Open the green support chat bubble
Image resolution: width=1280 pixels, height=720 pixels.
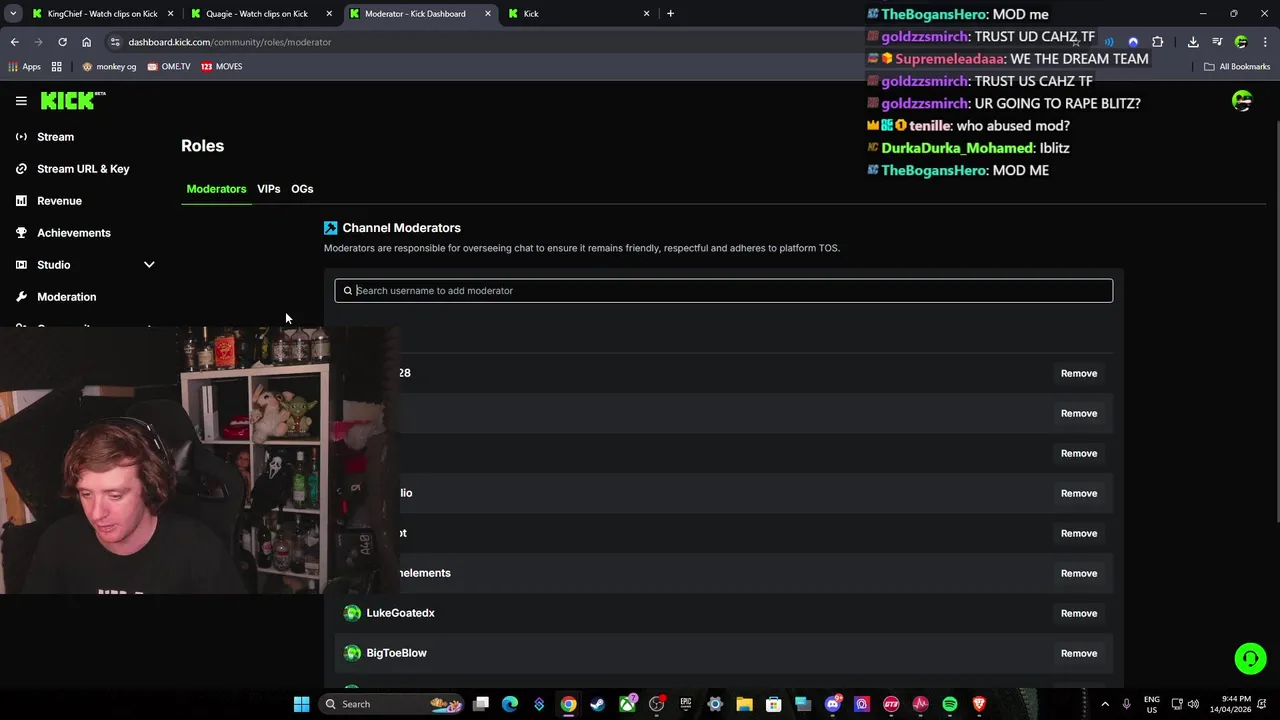(x=1250, y=658)
